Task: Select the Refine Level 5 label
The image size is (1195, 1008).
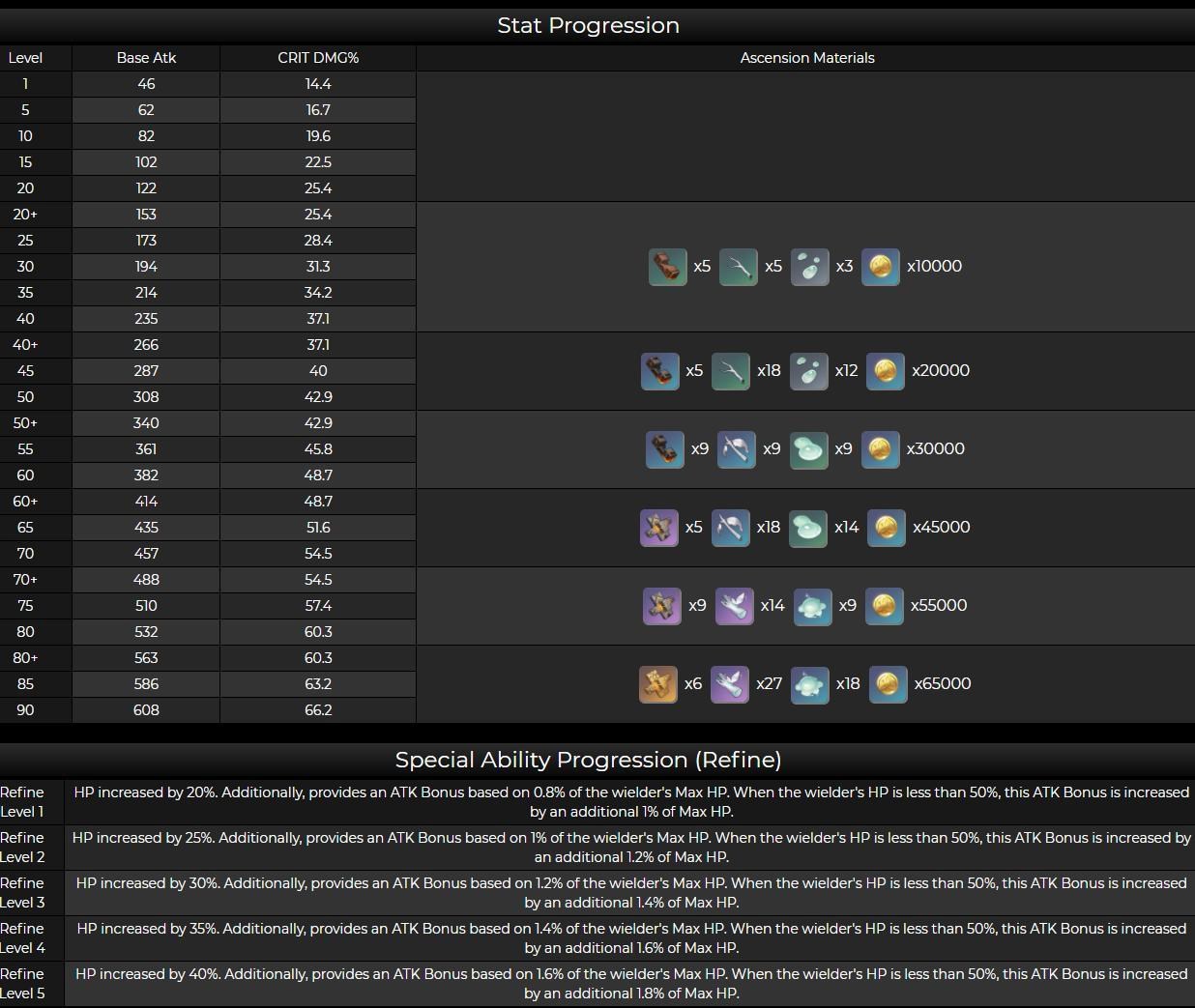Action: pyautogui.click(x=22, y=984)
